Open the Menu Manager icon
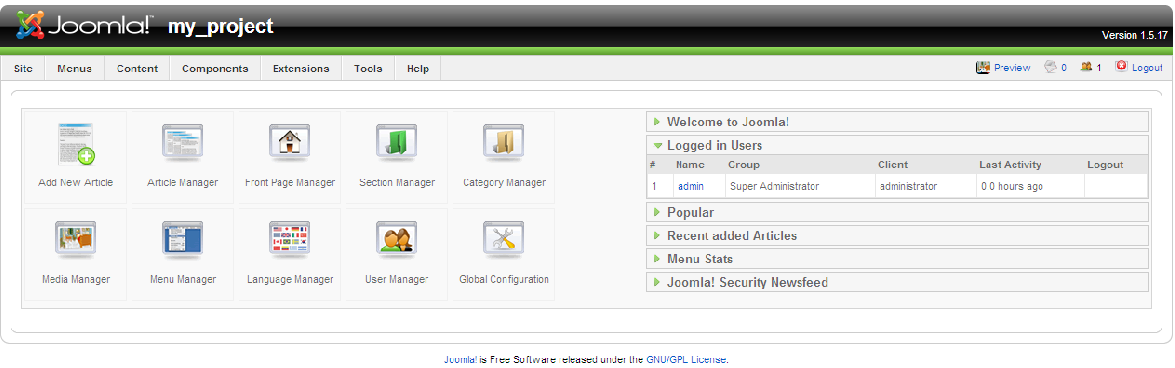This screenshot has height=368, width=1175. click(x=183, y=240)
